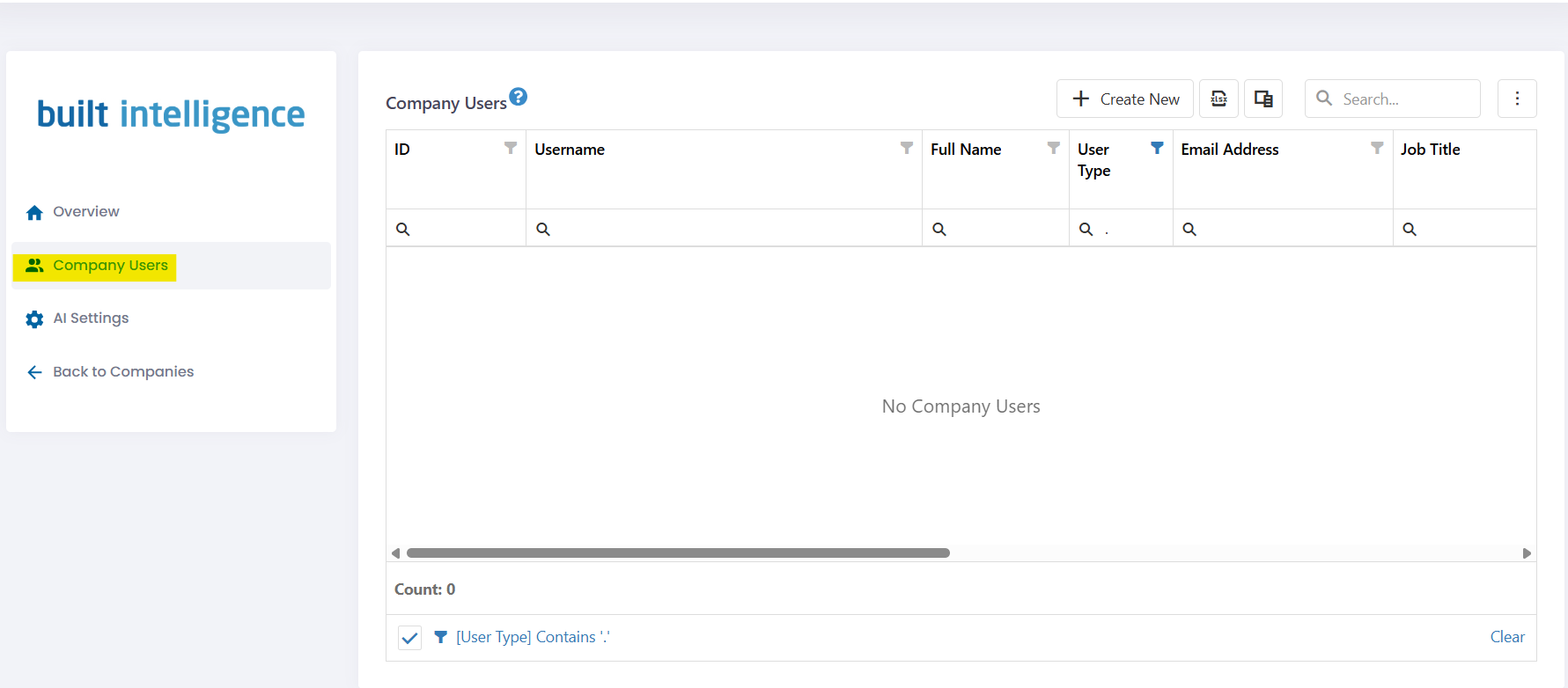Uncheck the User Type filter enabled checkbox
Screen dimensions: 1568x688
pos(409,637)
